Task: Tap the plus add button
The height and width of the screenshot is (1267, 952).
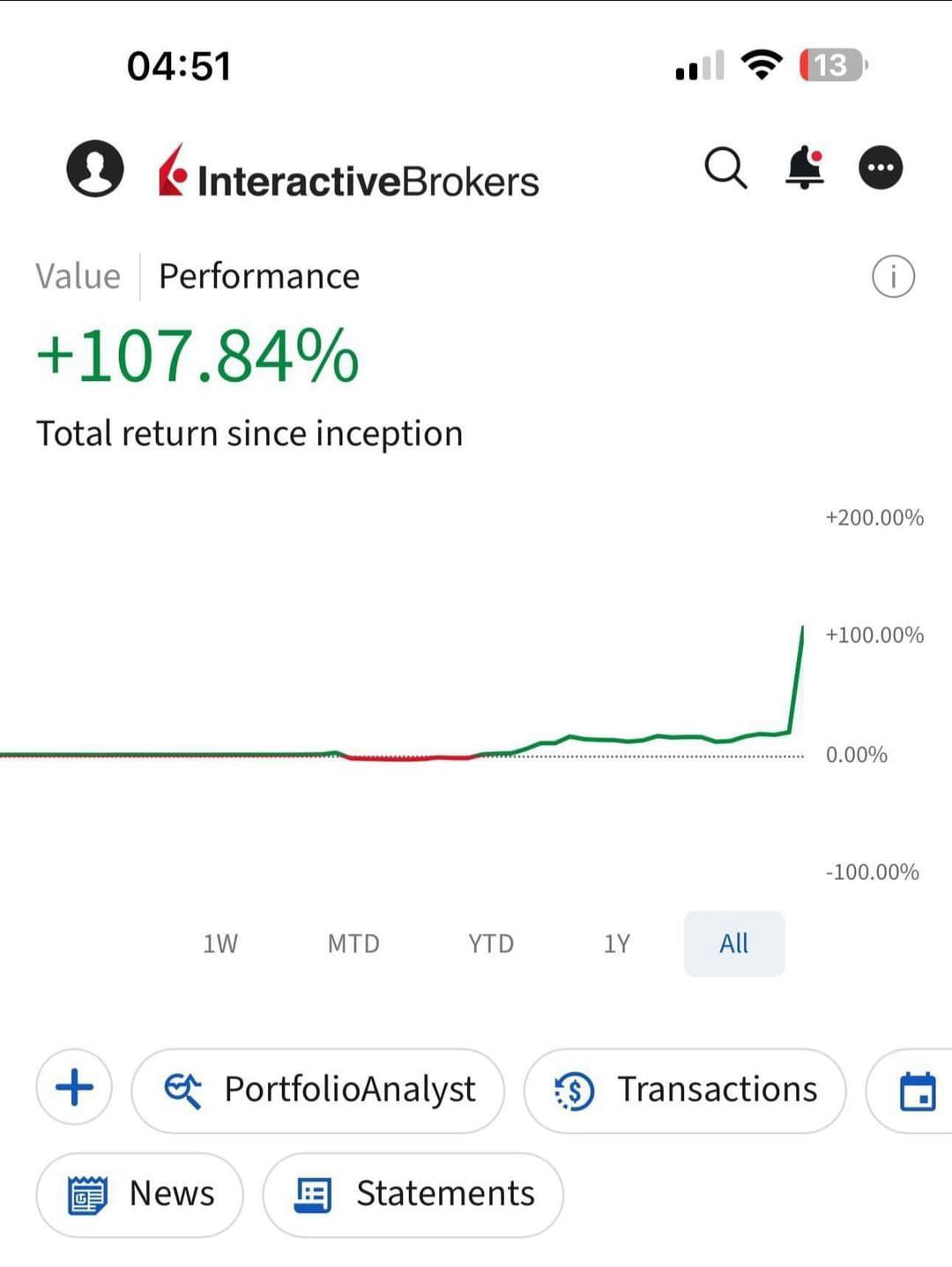Action: 74,1087
